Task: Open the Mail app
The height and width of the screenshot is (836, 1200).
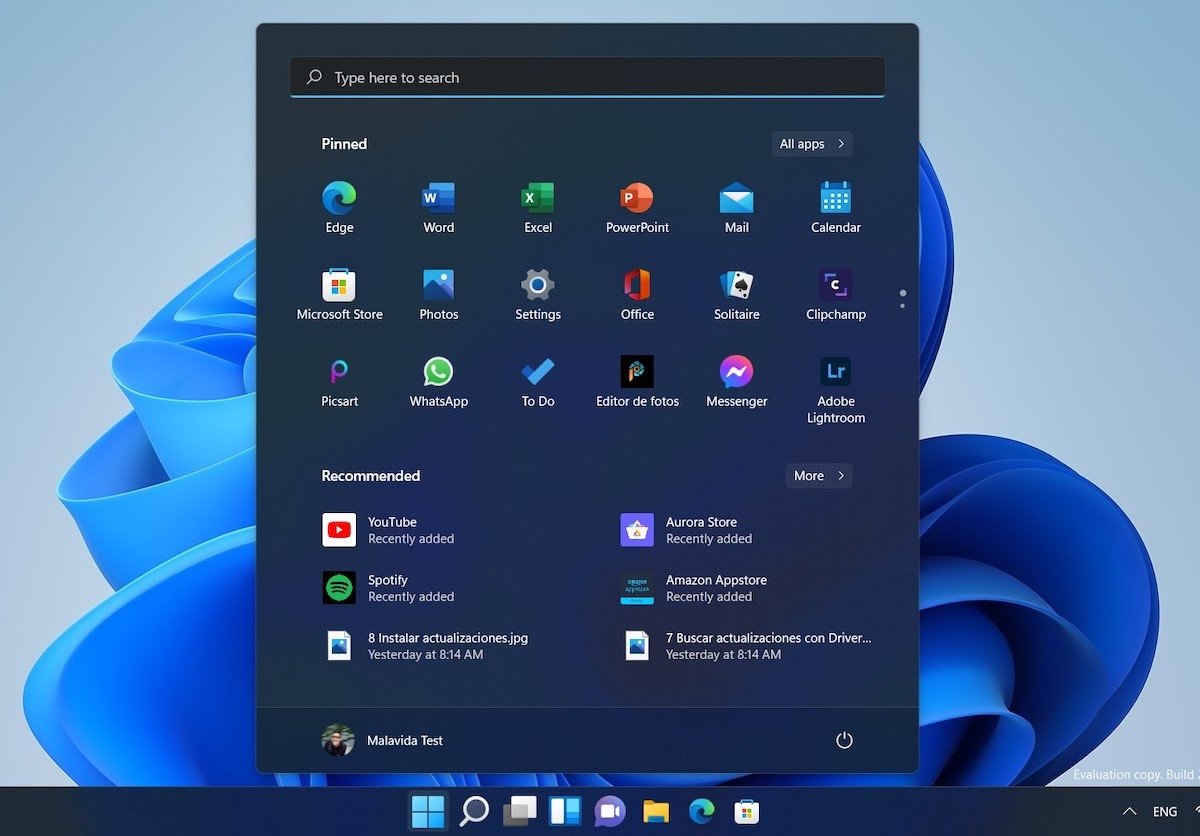Action: pos(737,207)
